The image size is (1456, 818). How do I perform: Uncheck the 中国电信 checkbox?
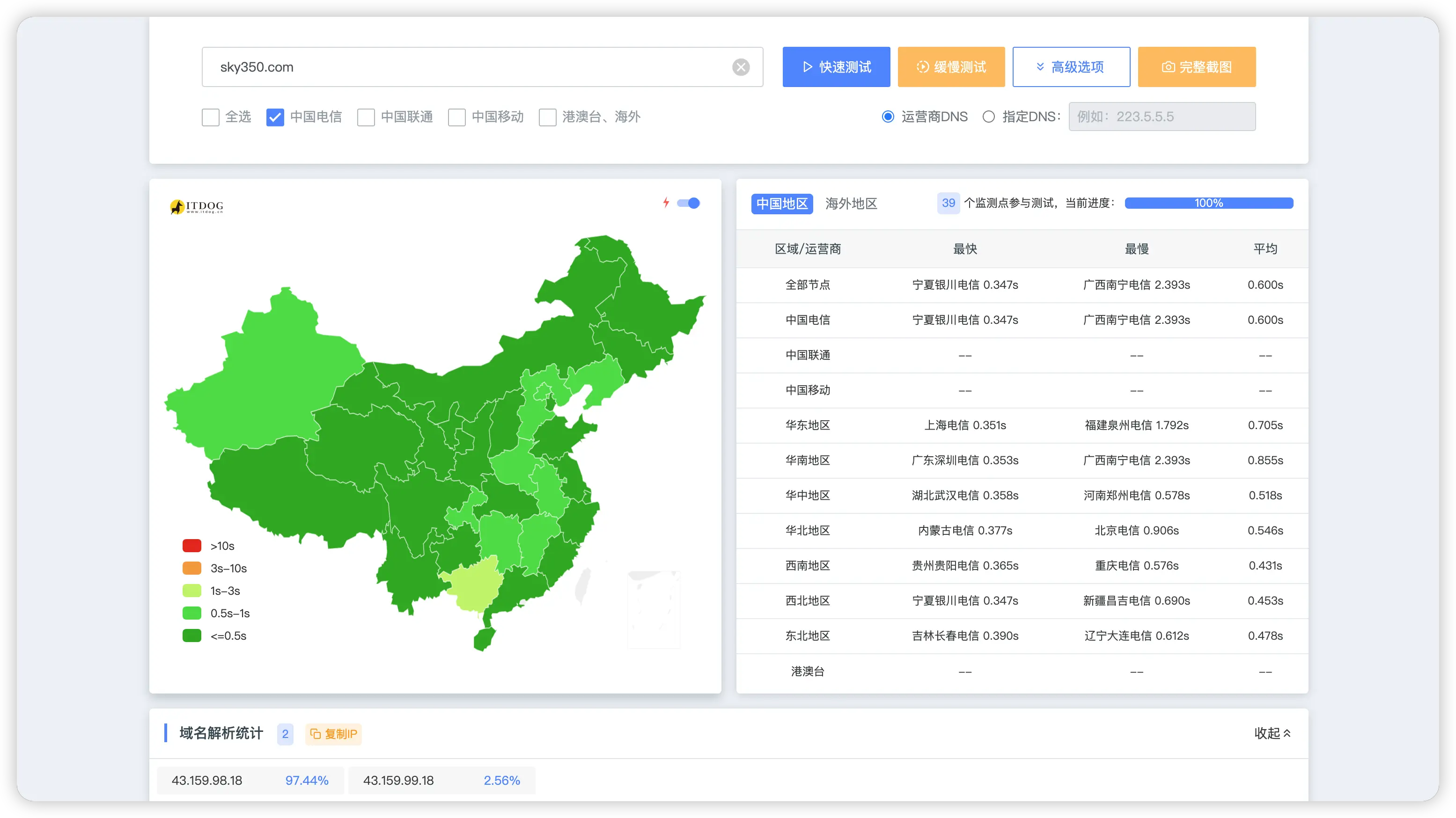tap(275, 117)
